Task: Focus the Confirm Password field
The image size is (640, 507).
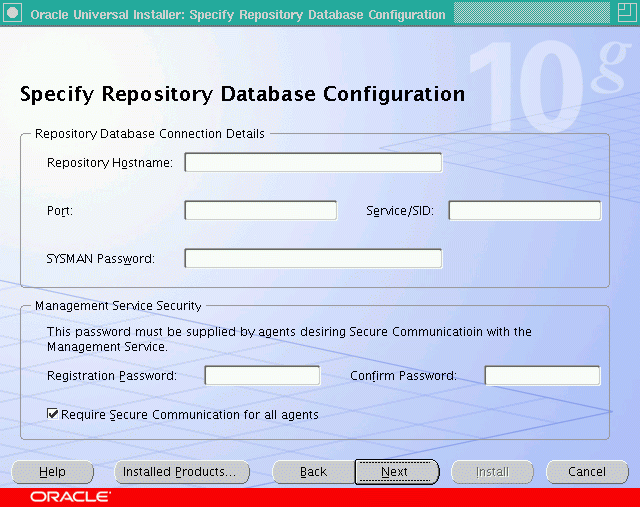Action: coord(542,376)
